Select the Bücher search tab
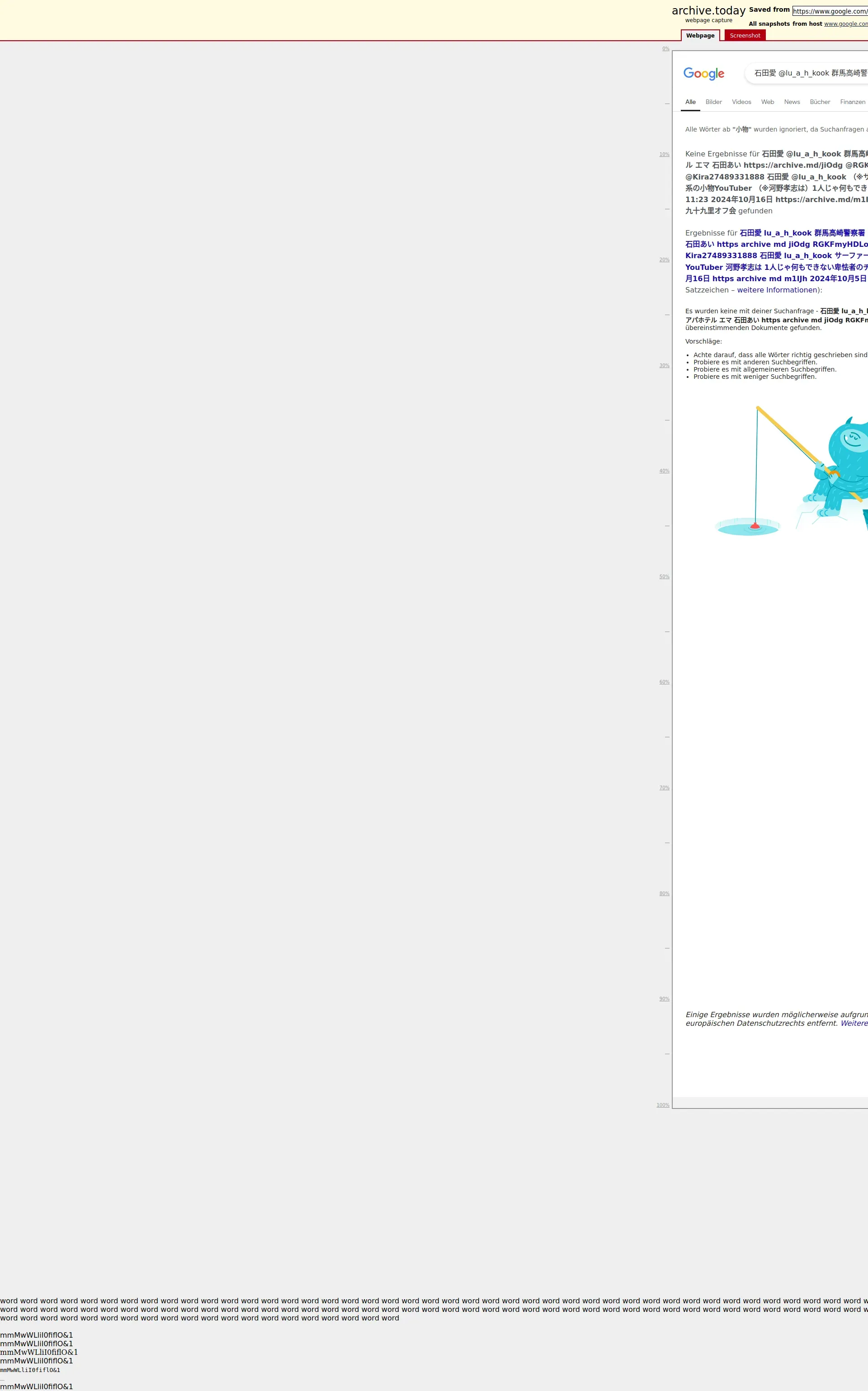868x1391 pixels. coord(820,102)
